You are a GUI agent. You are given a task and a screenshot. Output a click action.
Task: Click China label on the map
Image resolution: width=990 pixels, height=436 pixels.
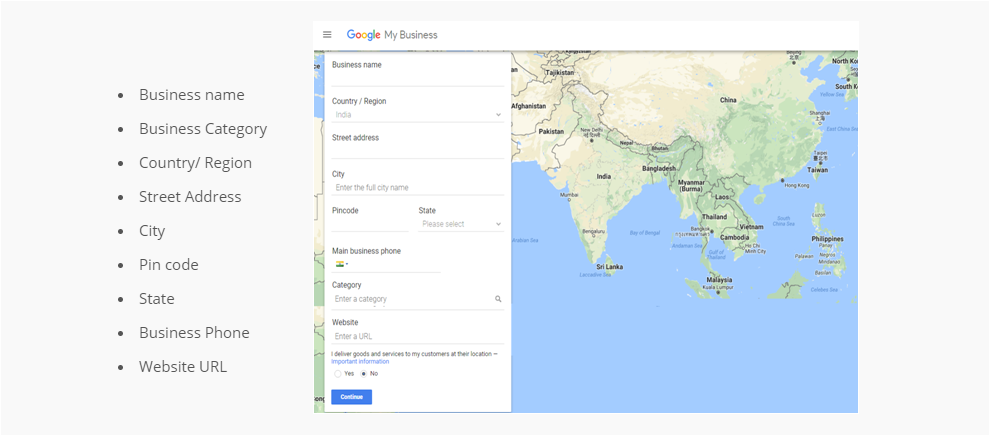click(727, 100)
